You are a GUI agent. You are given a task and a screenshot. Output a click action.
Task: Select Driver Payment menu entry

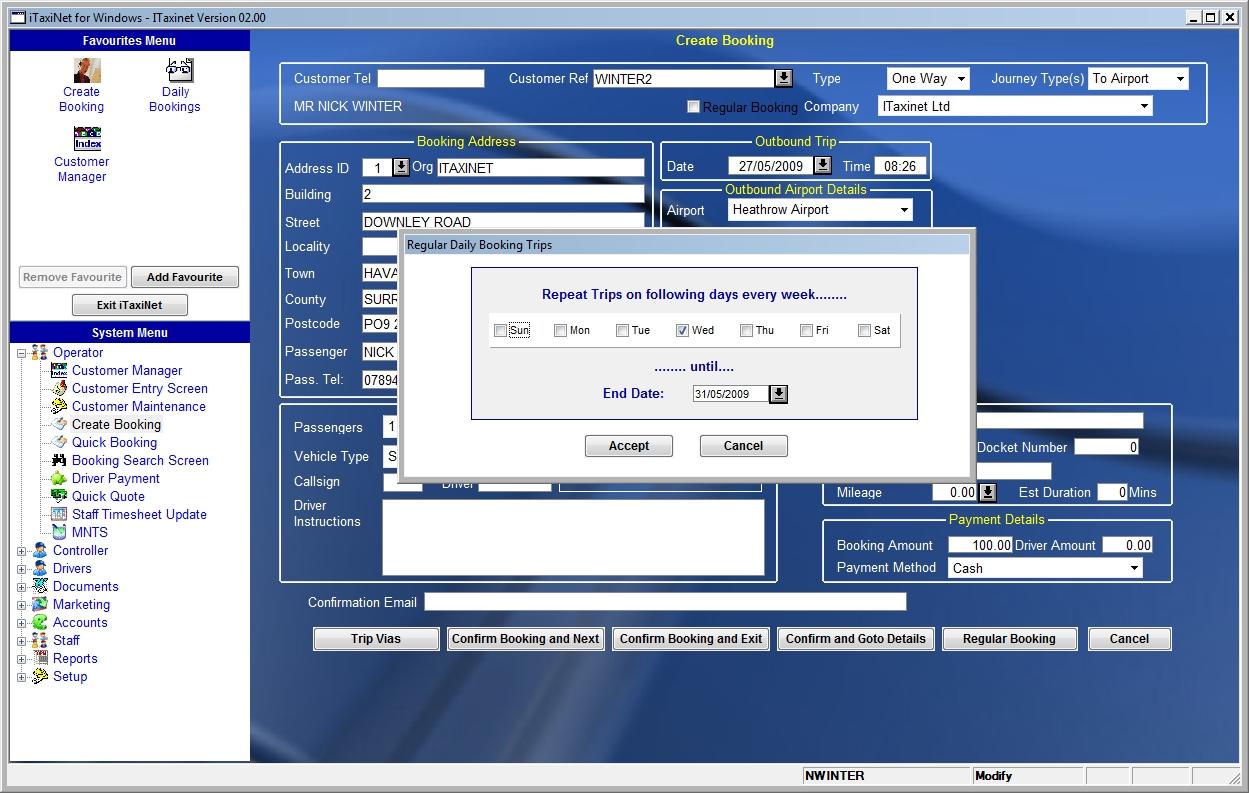coord(116,478)
